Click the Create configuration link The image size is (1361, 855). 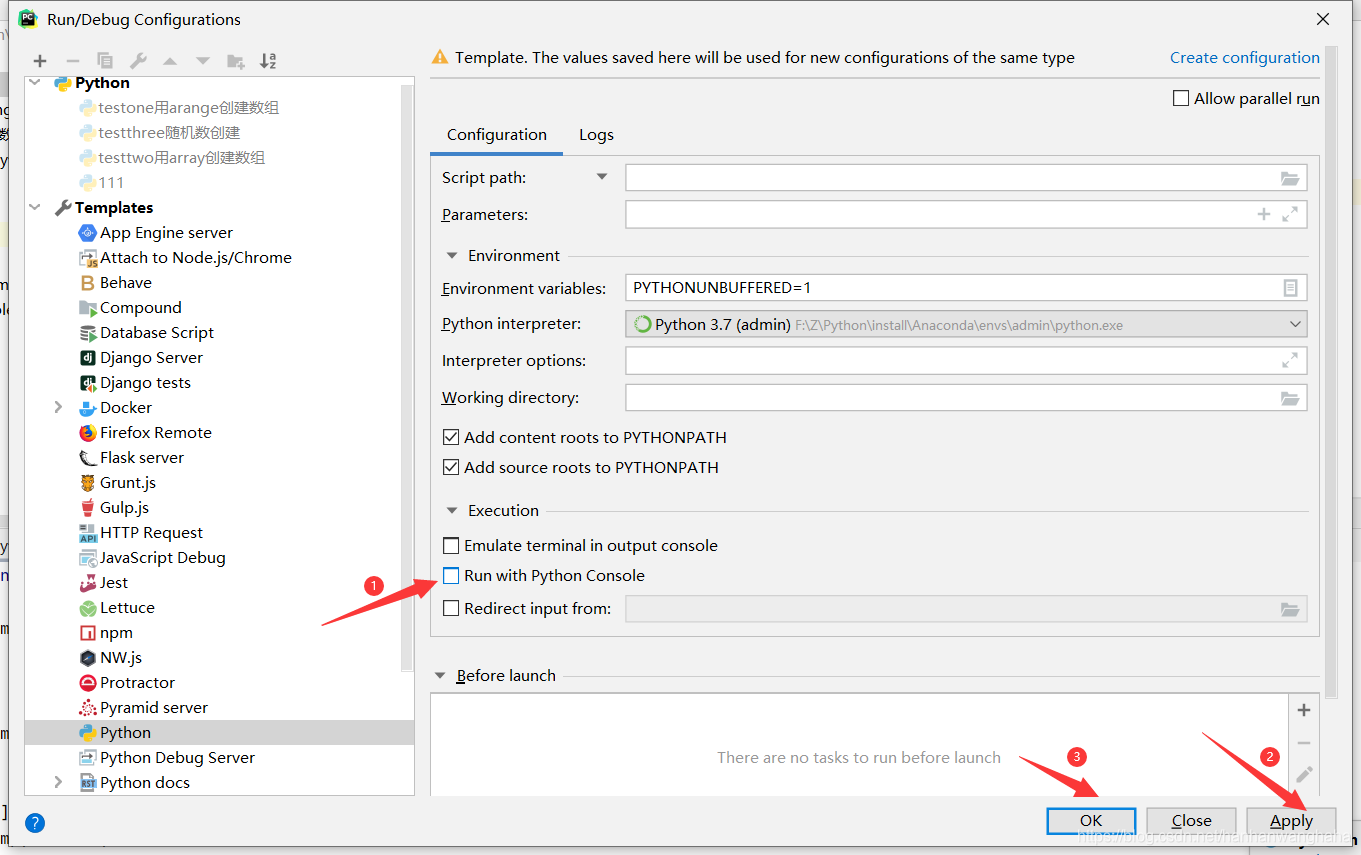coord(1245,57)
